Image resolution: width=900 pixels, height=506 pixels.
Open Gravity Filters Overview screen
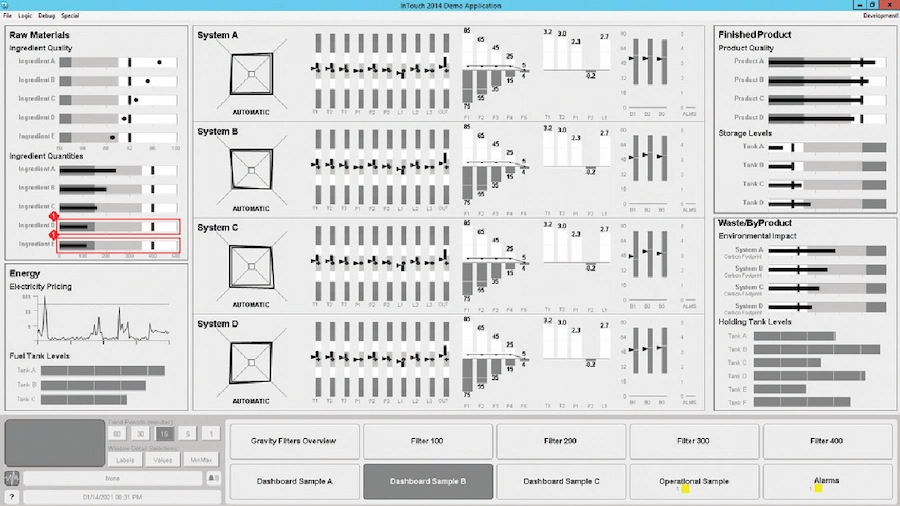293,441
